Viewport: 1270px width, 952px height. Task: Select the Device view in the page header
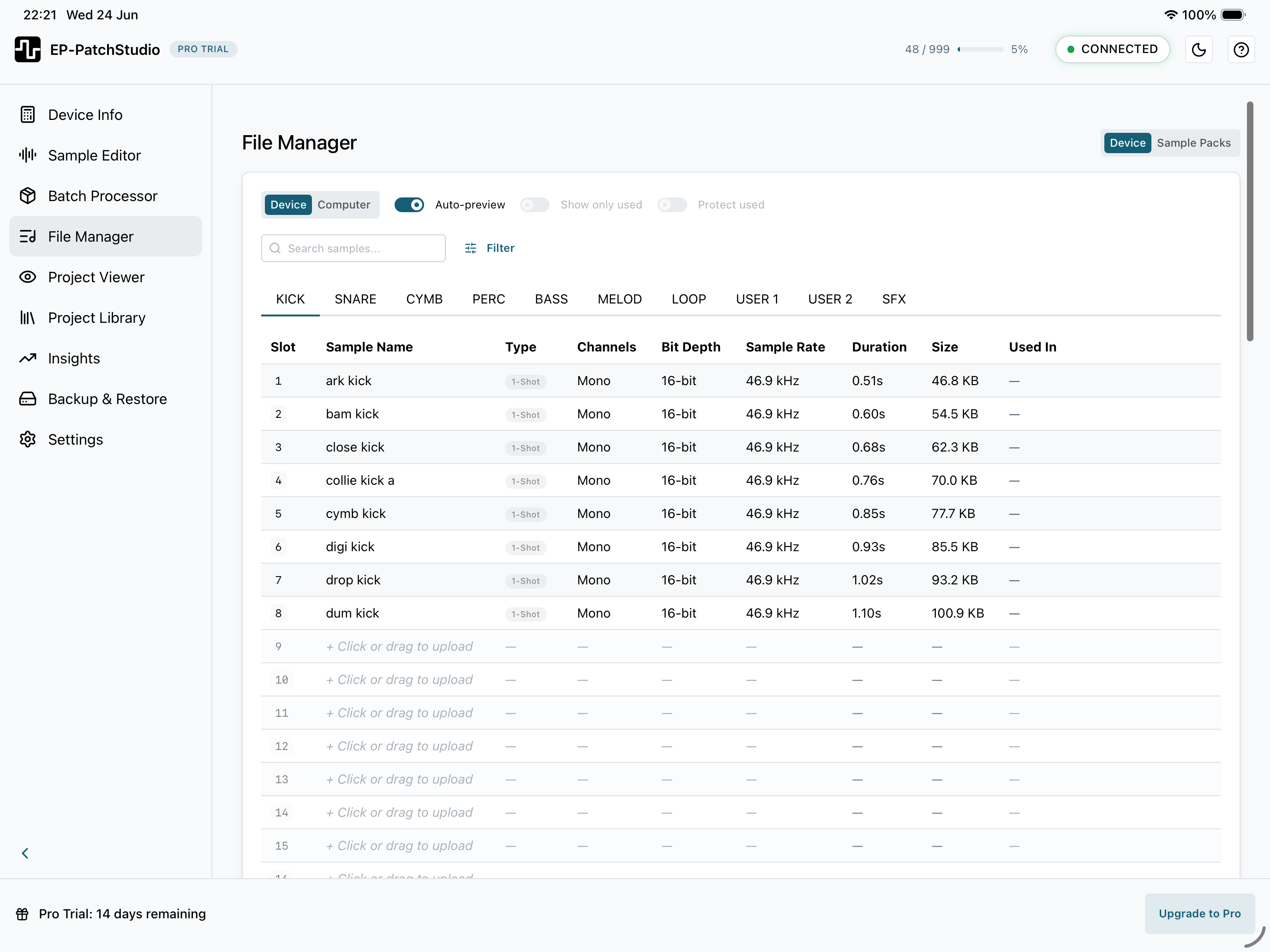coord(1127,143)
